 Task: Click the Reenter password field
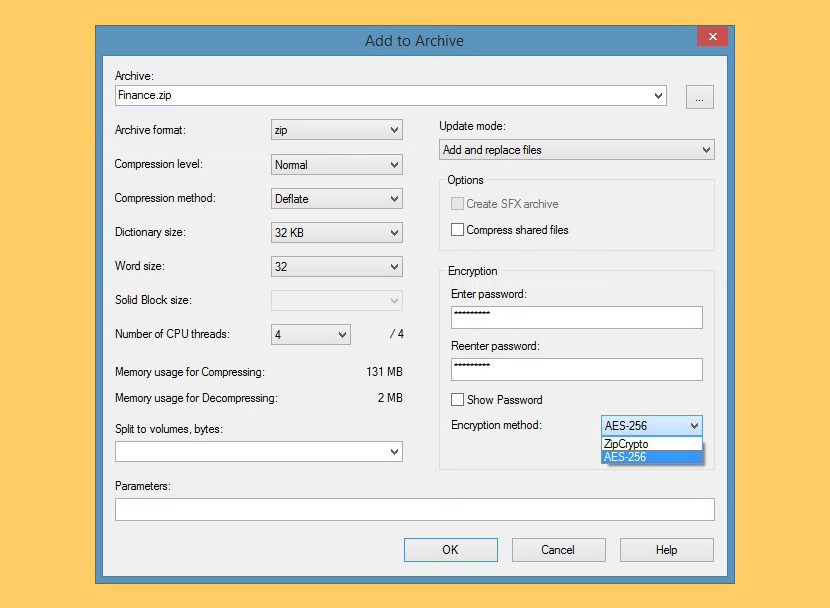tap(576, 369)
